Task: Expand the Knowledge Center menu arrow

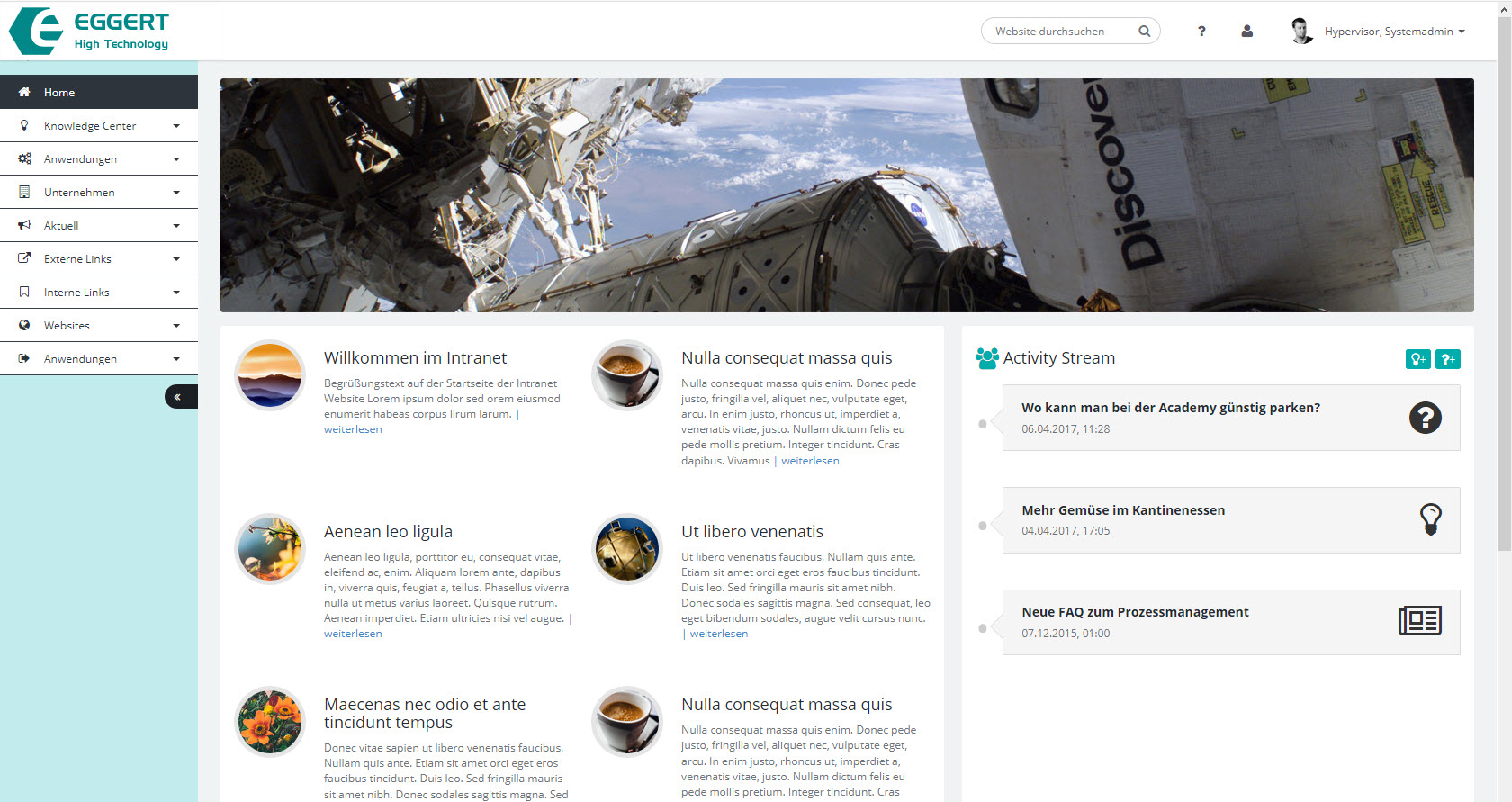Action: click(x=176, y=126)
